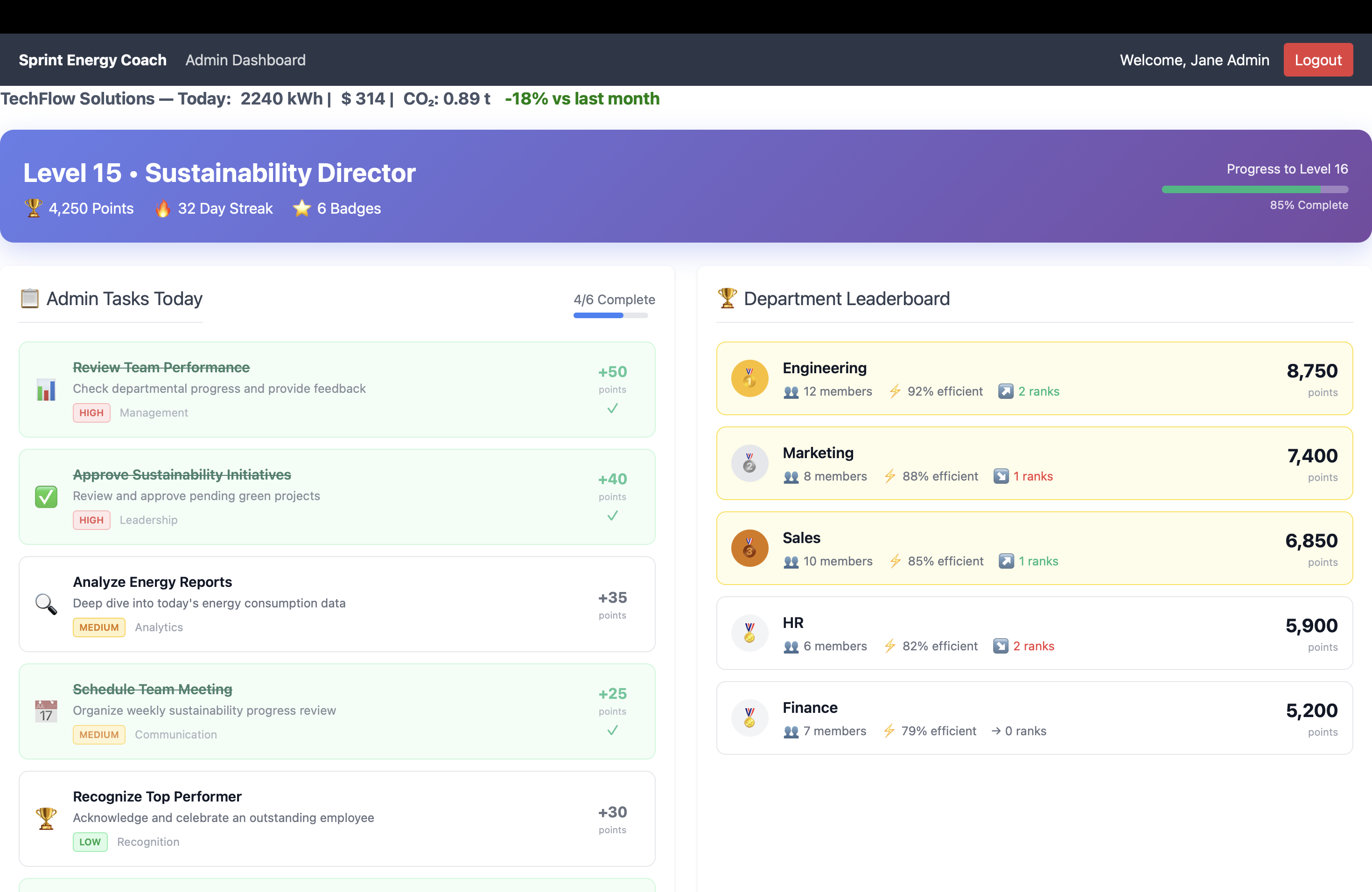The height and width of the screenshot is (892, 1372).
Task: Click the 4/6 Complete task progress bar
Action: click(610, 316)
